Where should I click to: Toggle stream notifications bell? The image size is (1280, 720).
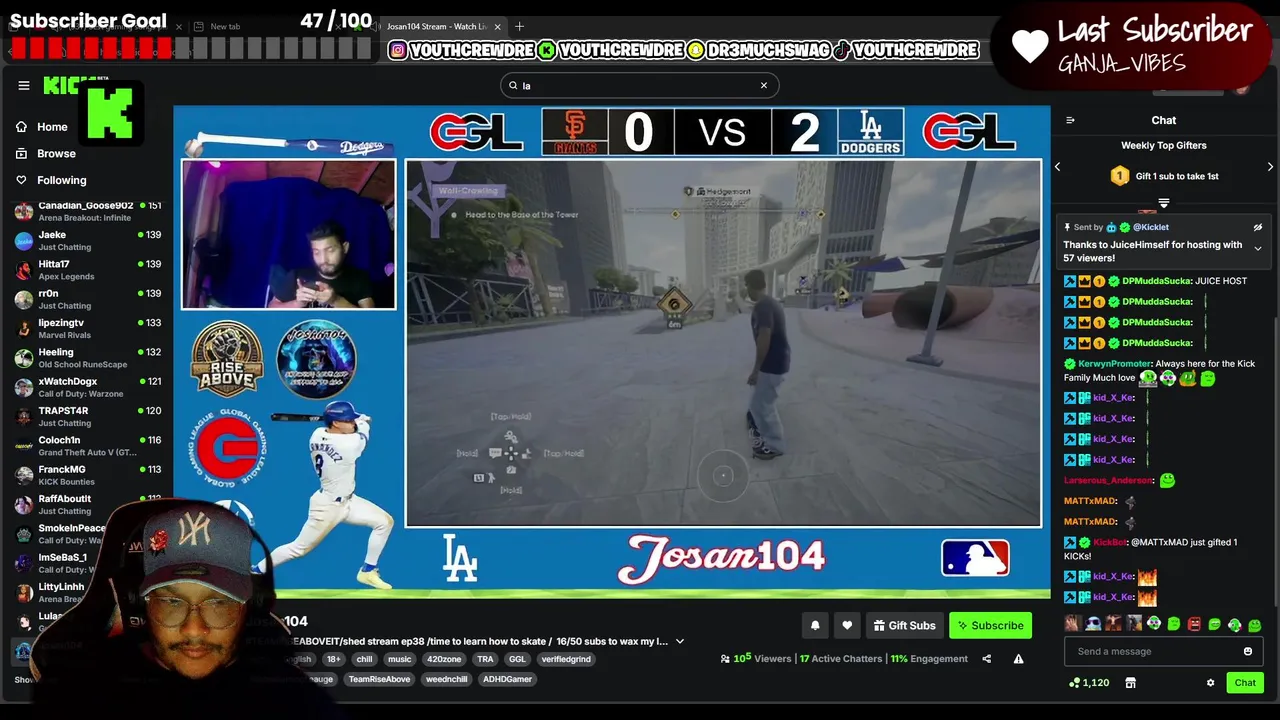[815, 626]
